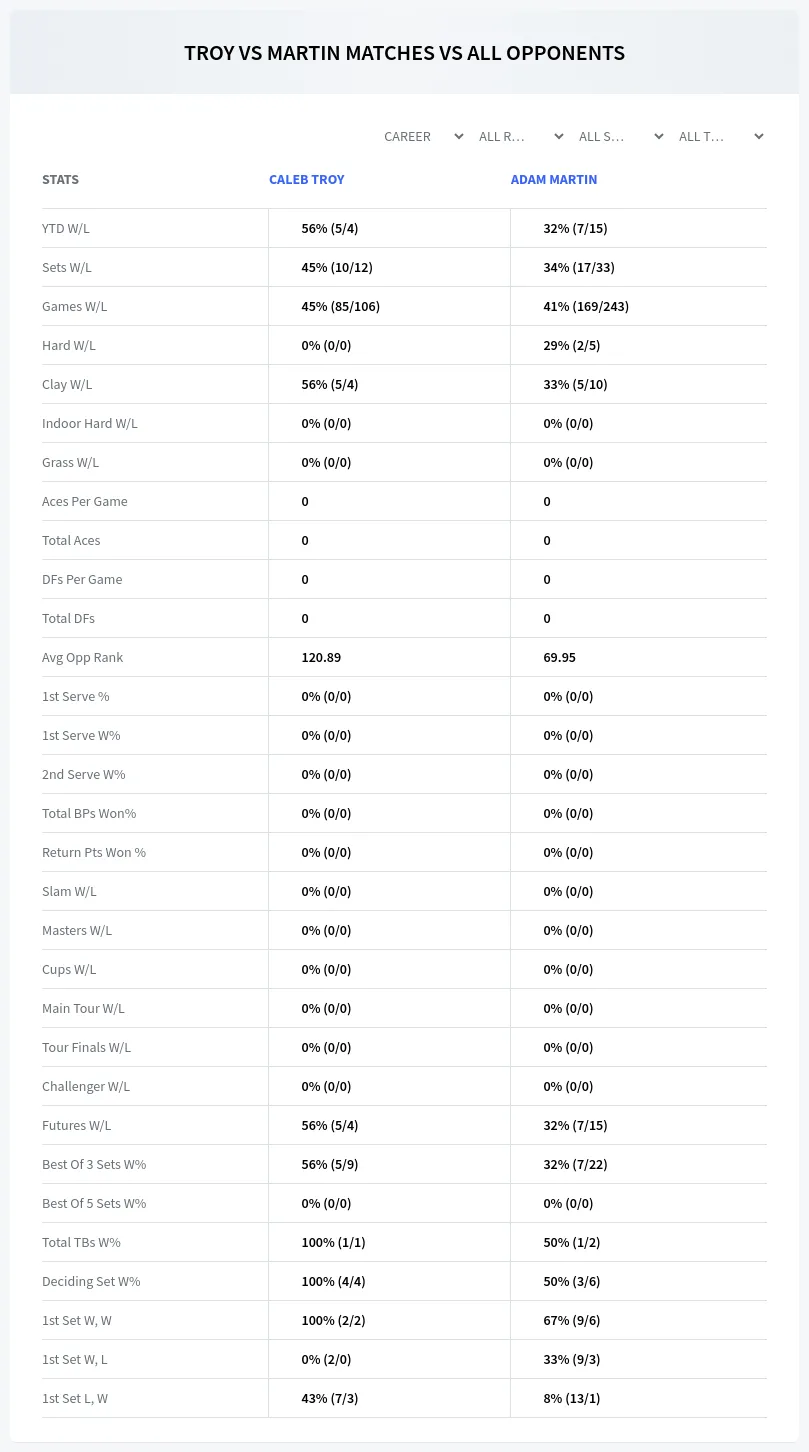809x1452 pixels.
Task: Select the Futures W/L row label
Action: pos(77,1125)
